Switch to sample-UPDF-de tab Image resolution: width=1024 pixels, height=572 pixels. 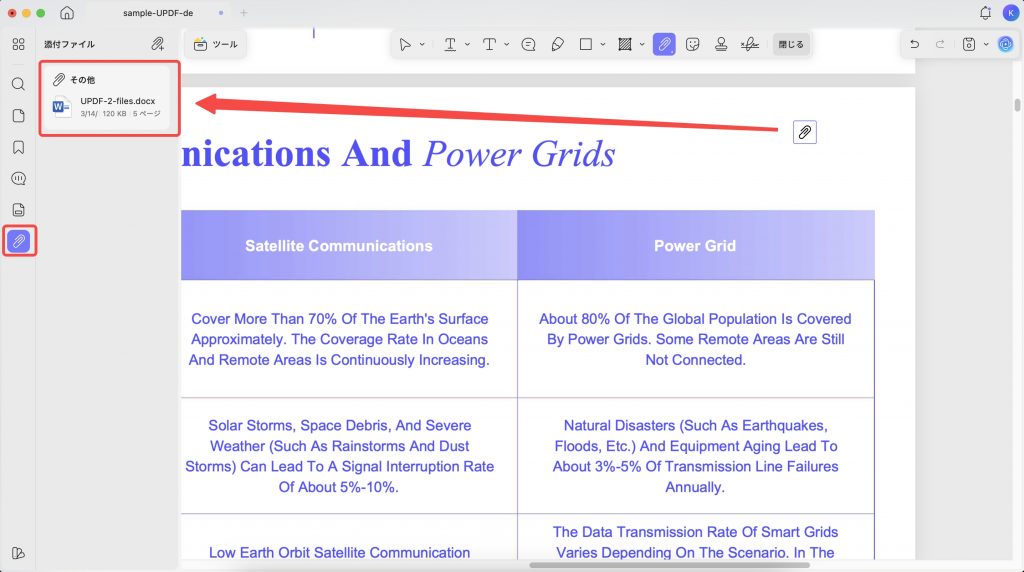tap(158, 13)
